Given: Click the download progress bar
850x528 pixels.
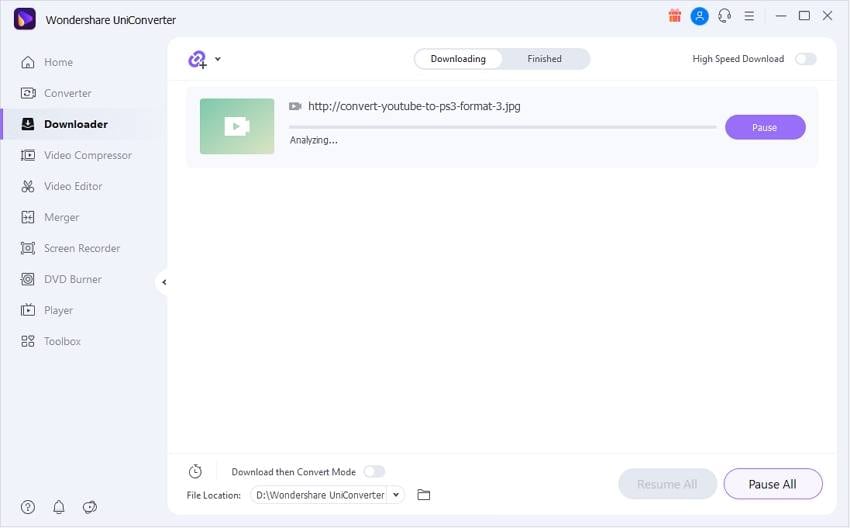Looking at the screenshot, I should pos(503,127).
